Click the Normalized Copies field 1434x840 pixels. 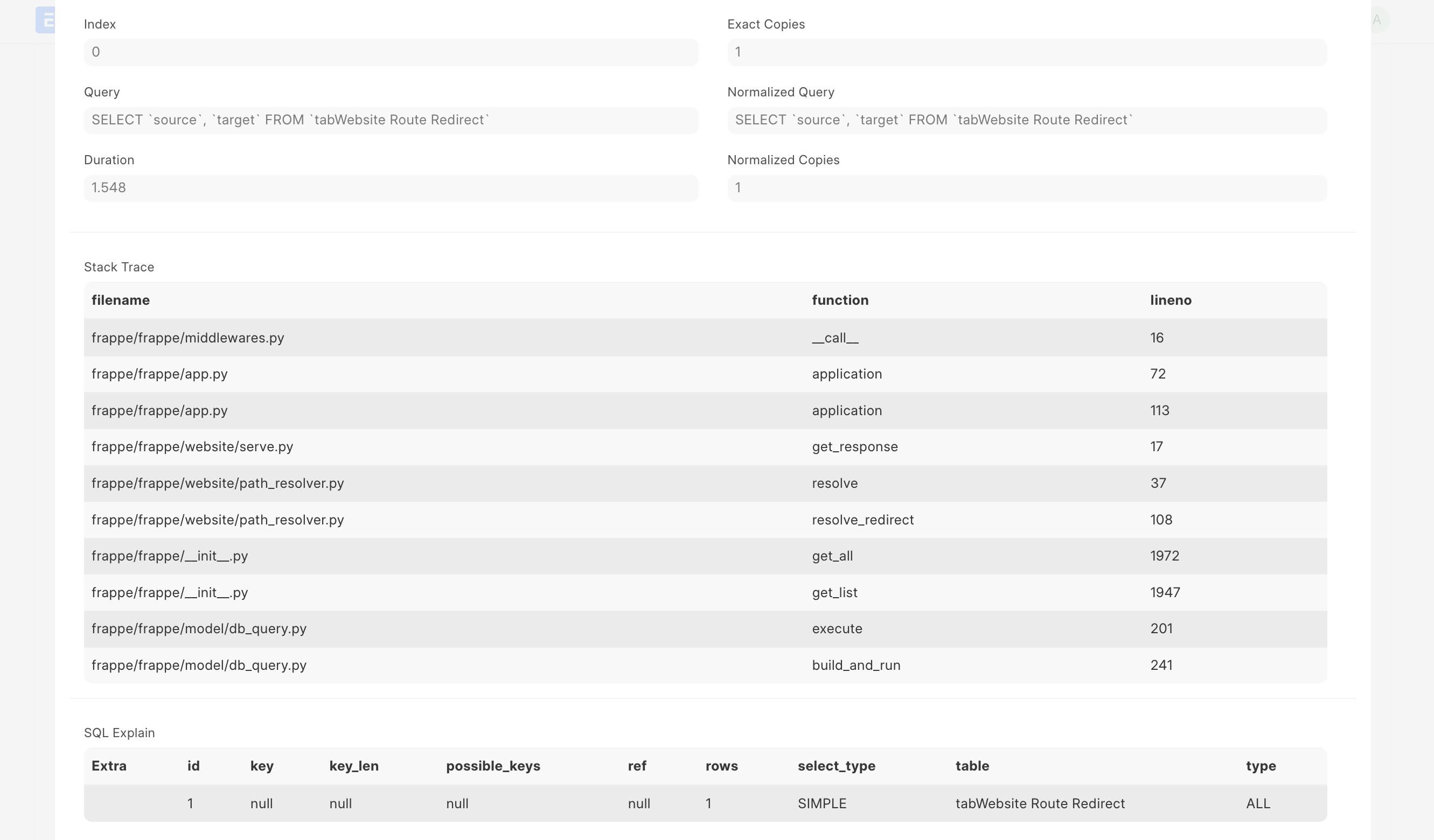point(1027,188)
